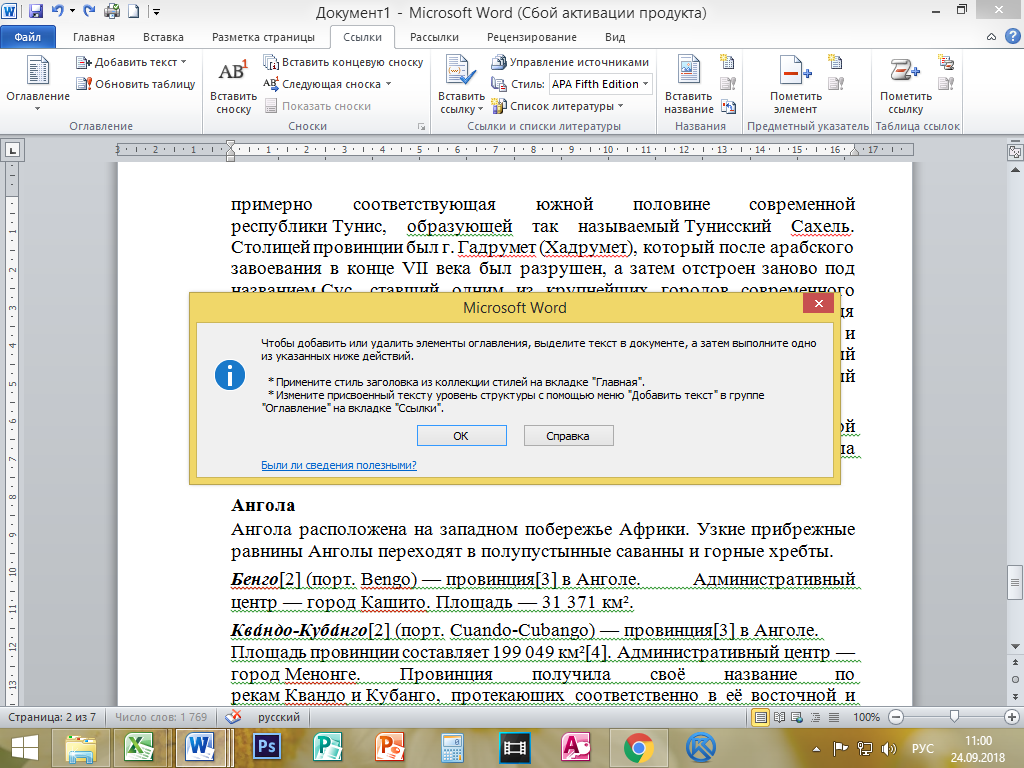This screenshot has width=1024, height=768.
Task: Open Photoshop from the taskbar
Action: (x=267, y=748)
